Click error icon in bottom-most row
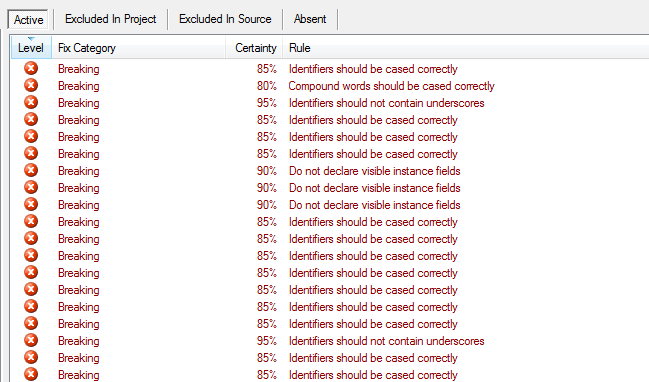Viewport: 649px width, 382px height. 31,374
